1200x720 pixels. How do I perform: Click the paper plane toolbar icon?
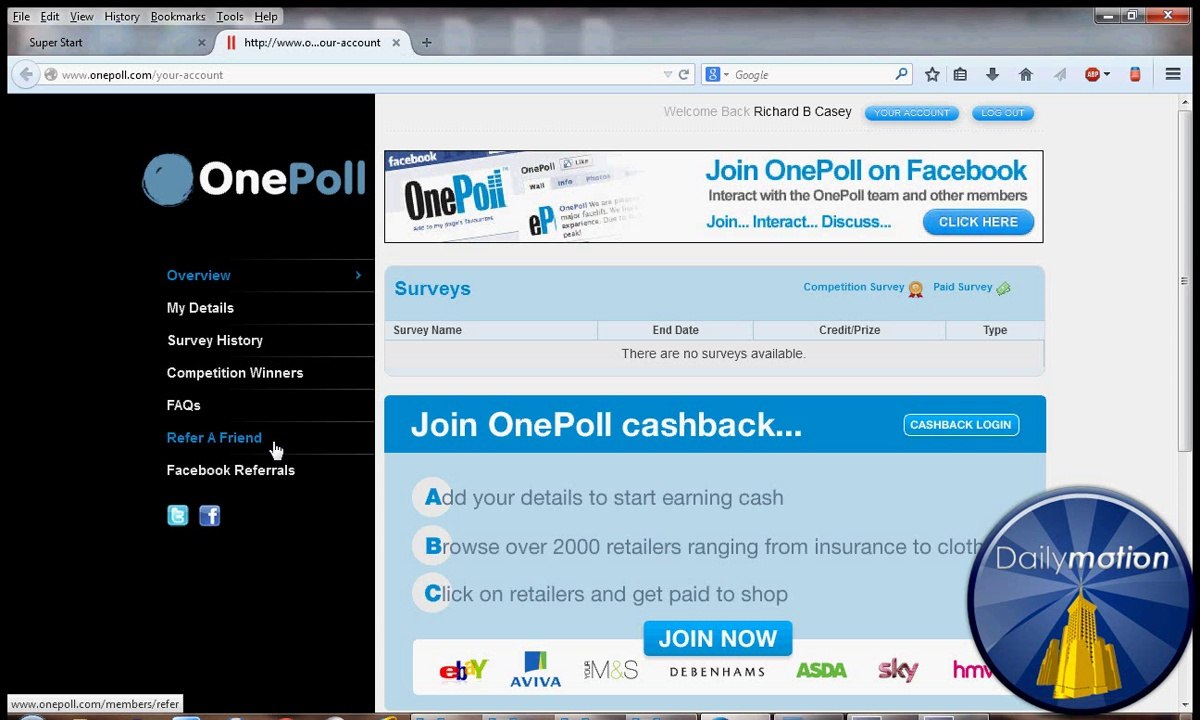point(1059,74)
